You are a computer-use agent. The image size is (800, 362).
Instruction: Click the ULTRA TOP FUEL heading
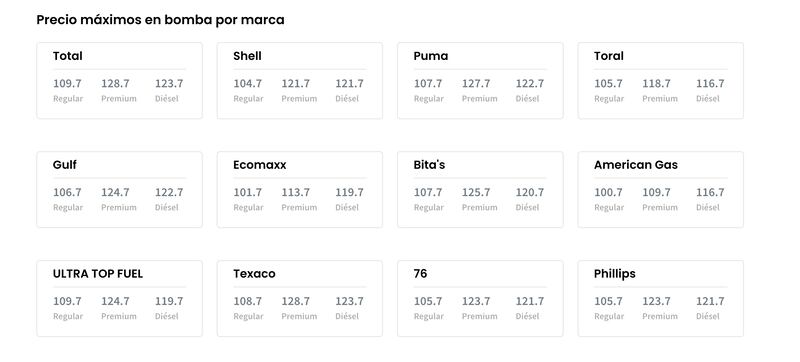98,274
